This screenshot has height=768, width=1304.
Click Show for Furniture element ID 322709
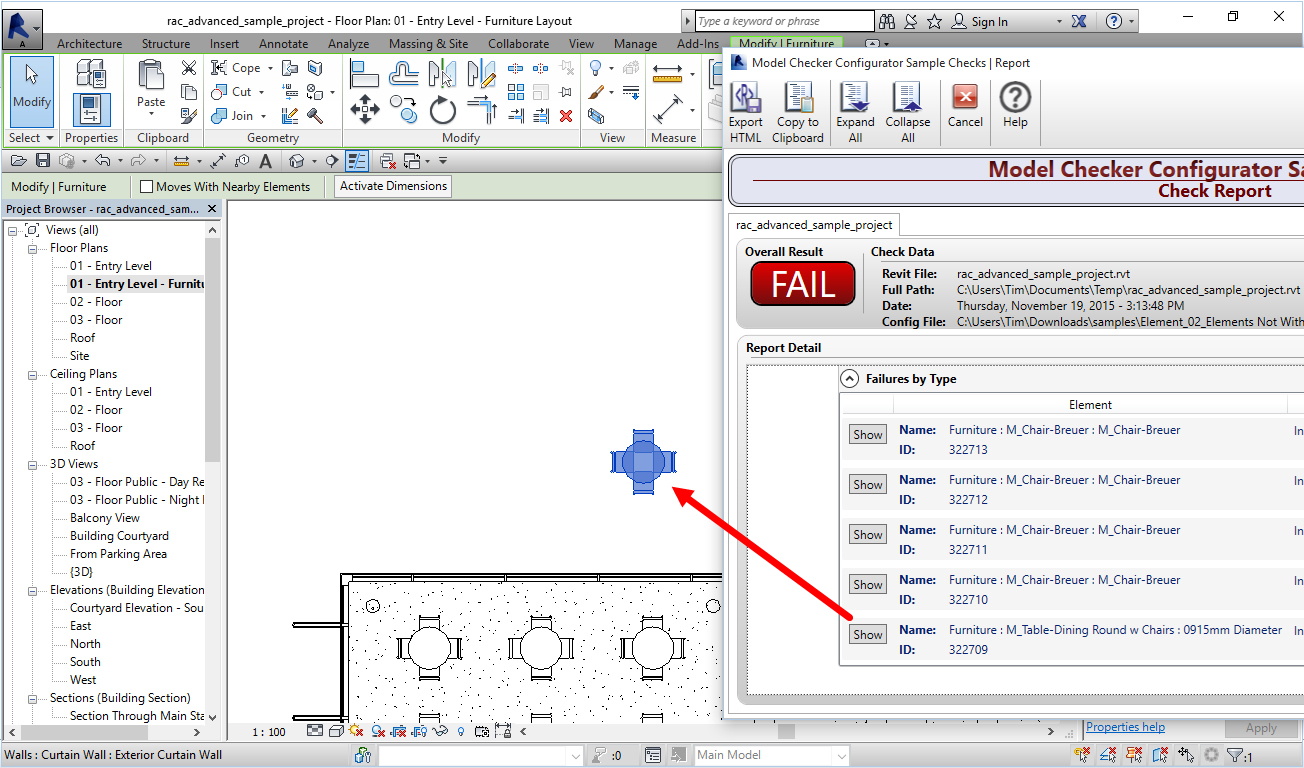[x=866, y=633]
